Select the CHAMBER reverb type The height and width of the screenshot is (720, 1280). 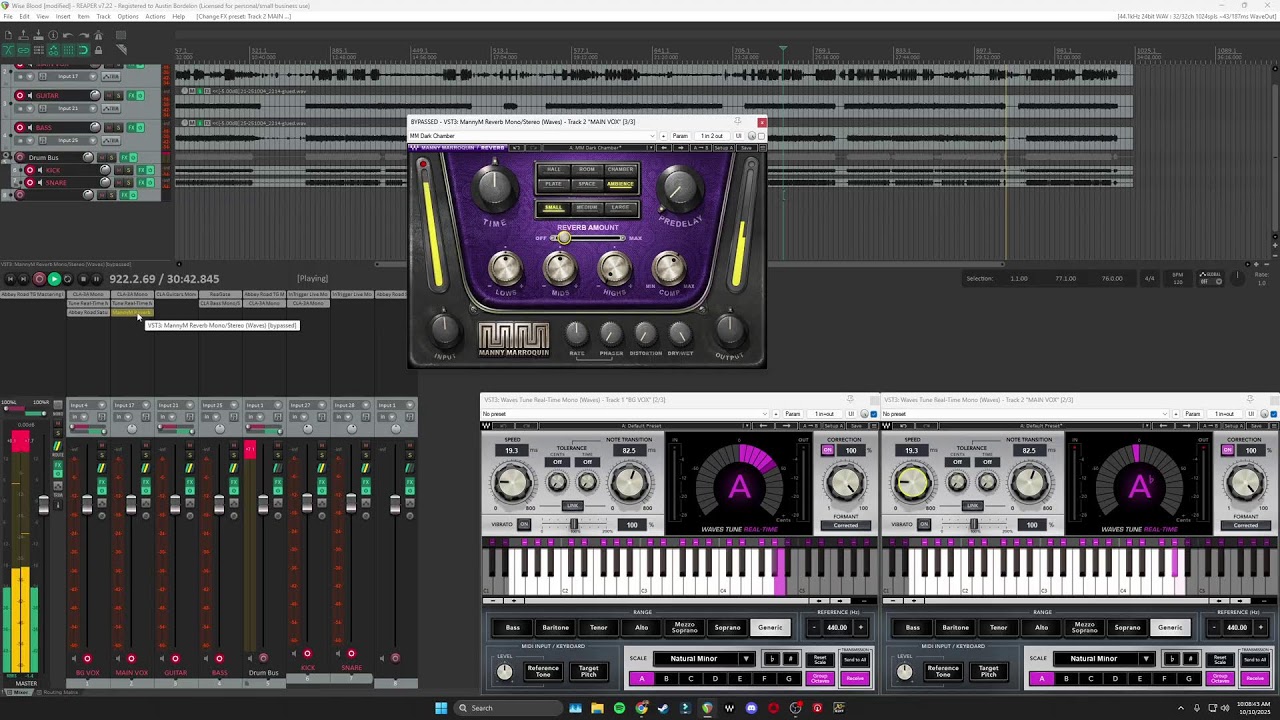(621, 170)
